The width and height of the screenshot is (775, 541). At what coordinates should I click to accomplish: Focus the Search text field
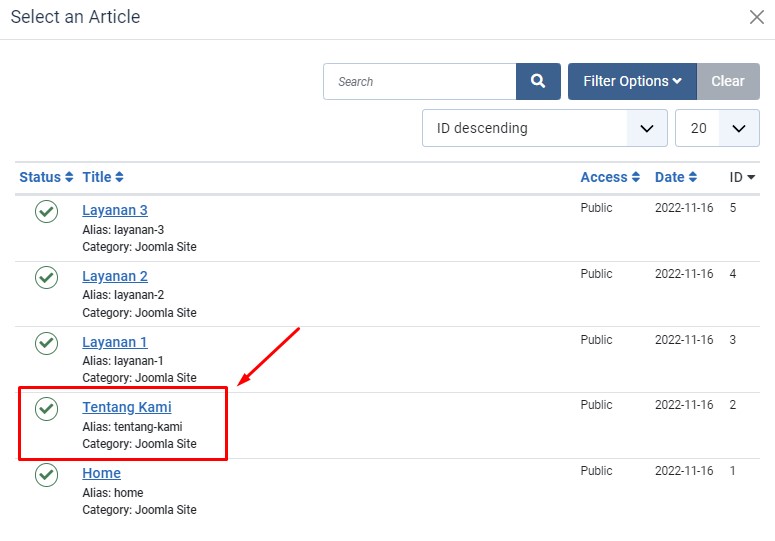point(420,82)
